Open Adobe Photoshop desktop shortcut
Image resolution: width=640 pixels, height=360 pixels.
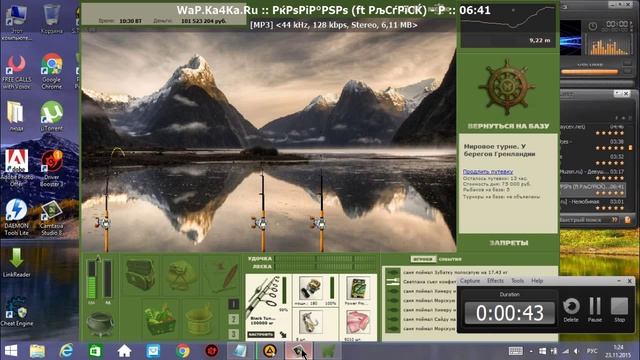point(17,168)
